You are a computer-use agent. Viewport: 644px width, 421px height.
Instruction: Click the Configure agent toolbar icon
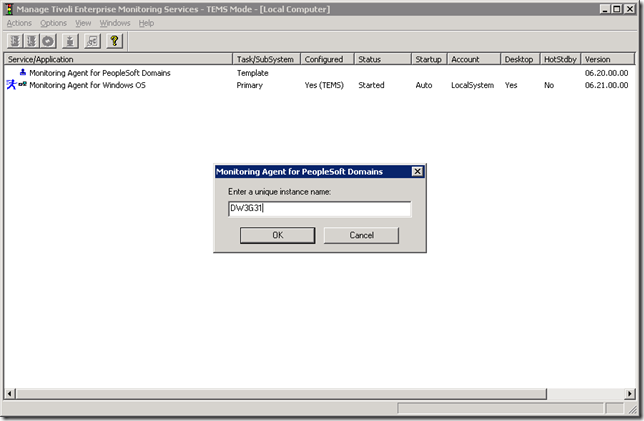coord(70,41)
